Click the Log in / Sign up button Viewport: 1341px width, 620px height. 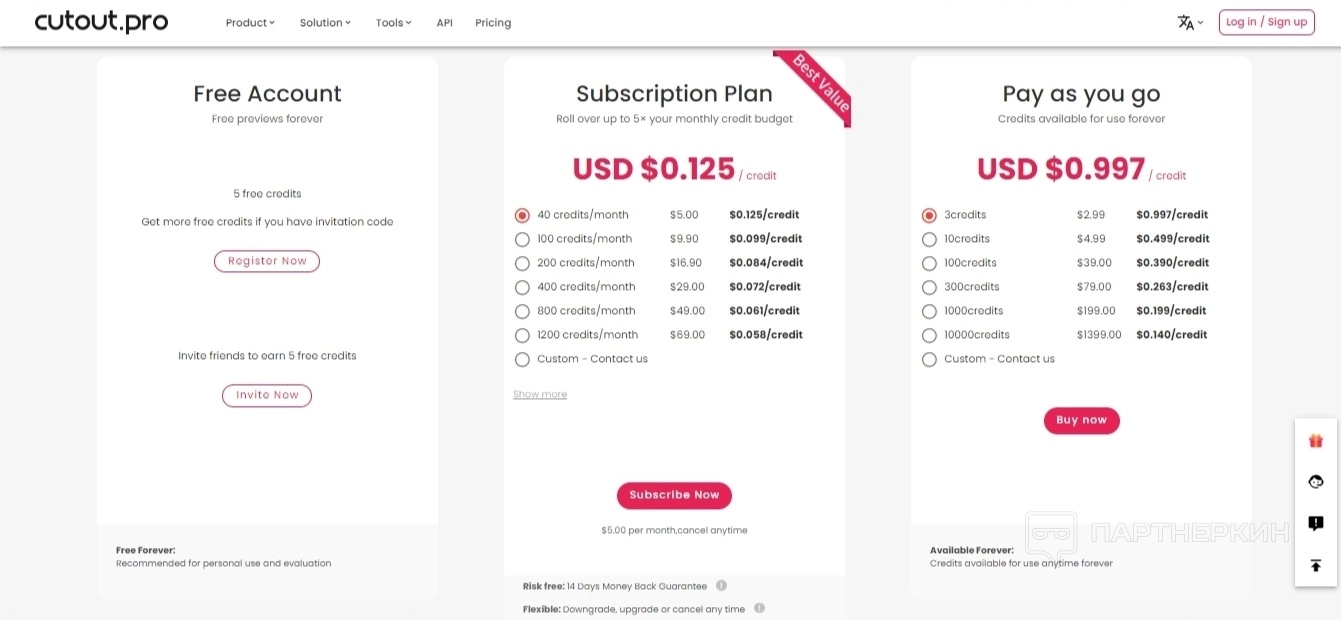tap(1266, 22)
